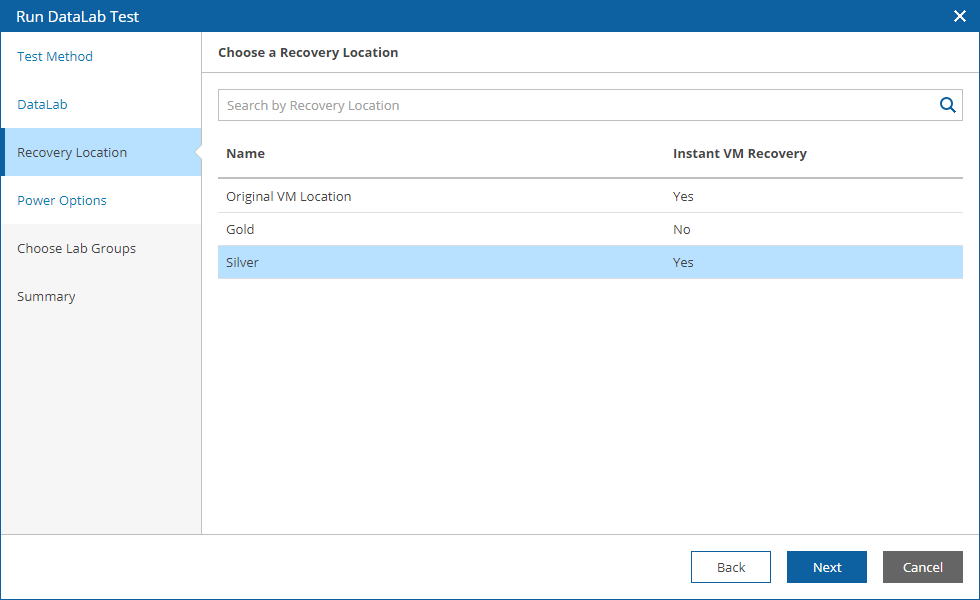The image size is (980, 600).
Task: Select the Choose Lab Groups step
Action: [x=76, y=249]
